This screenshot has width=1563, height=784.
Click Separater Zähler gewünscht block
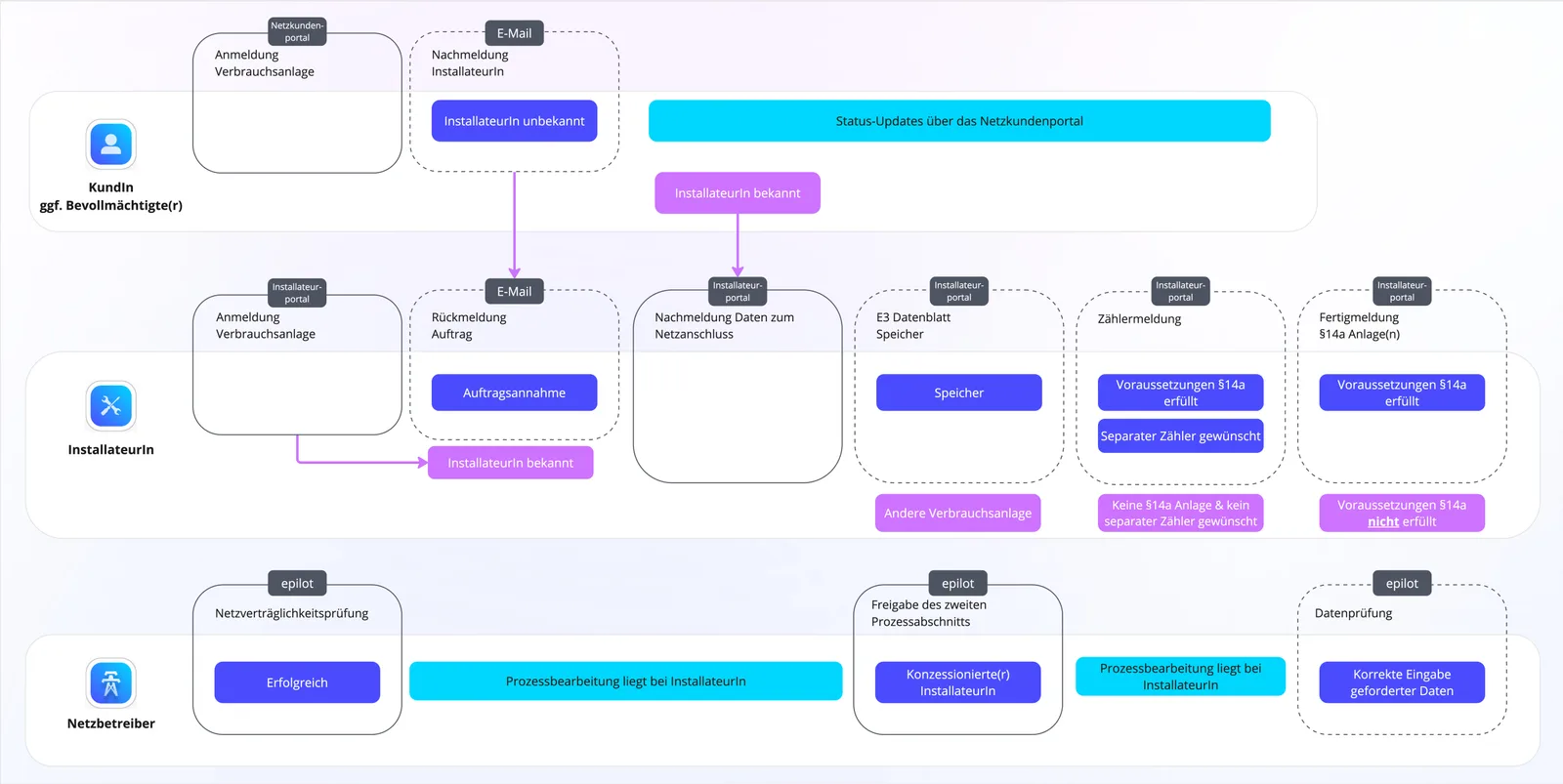(x=1181, y=436)
